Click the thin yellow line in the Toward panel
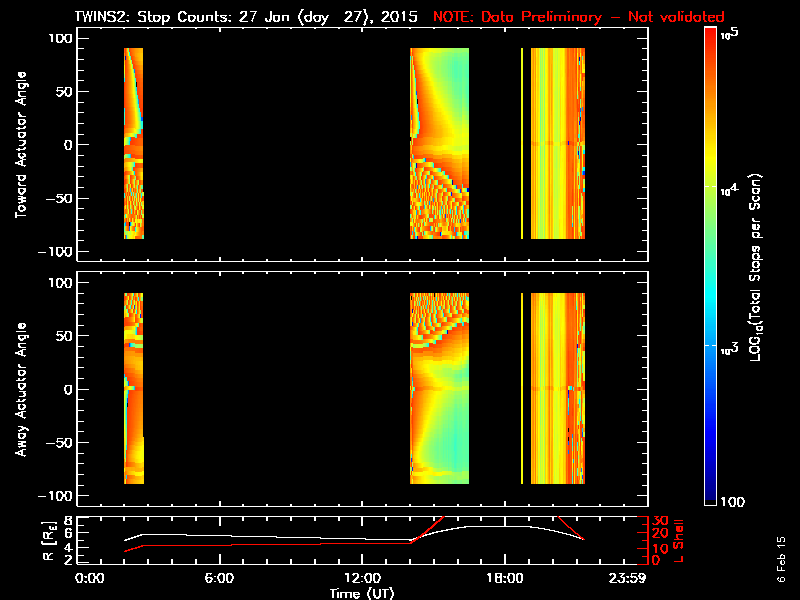 (x=522, y=143)
